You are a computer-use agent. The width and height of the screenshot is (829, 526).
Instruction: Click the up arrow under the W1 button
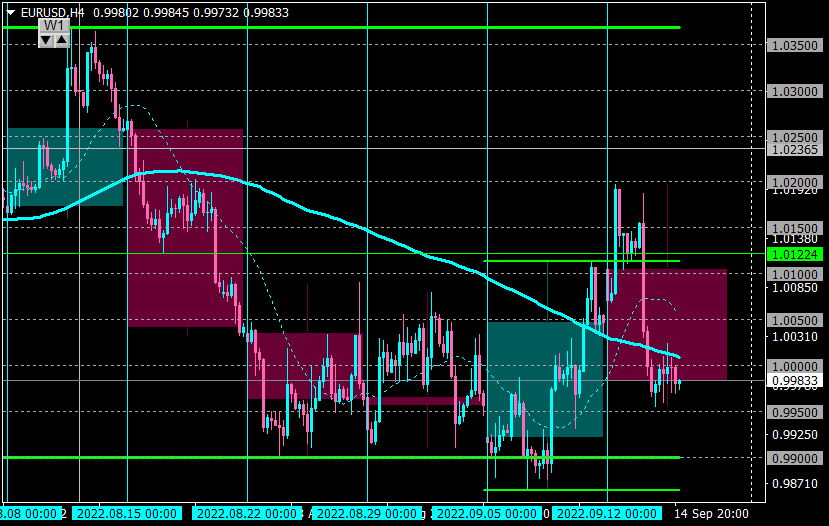[61, 40]
